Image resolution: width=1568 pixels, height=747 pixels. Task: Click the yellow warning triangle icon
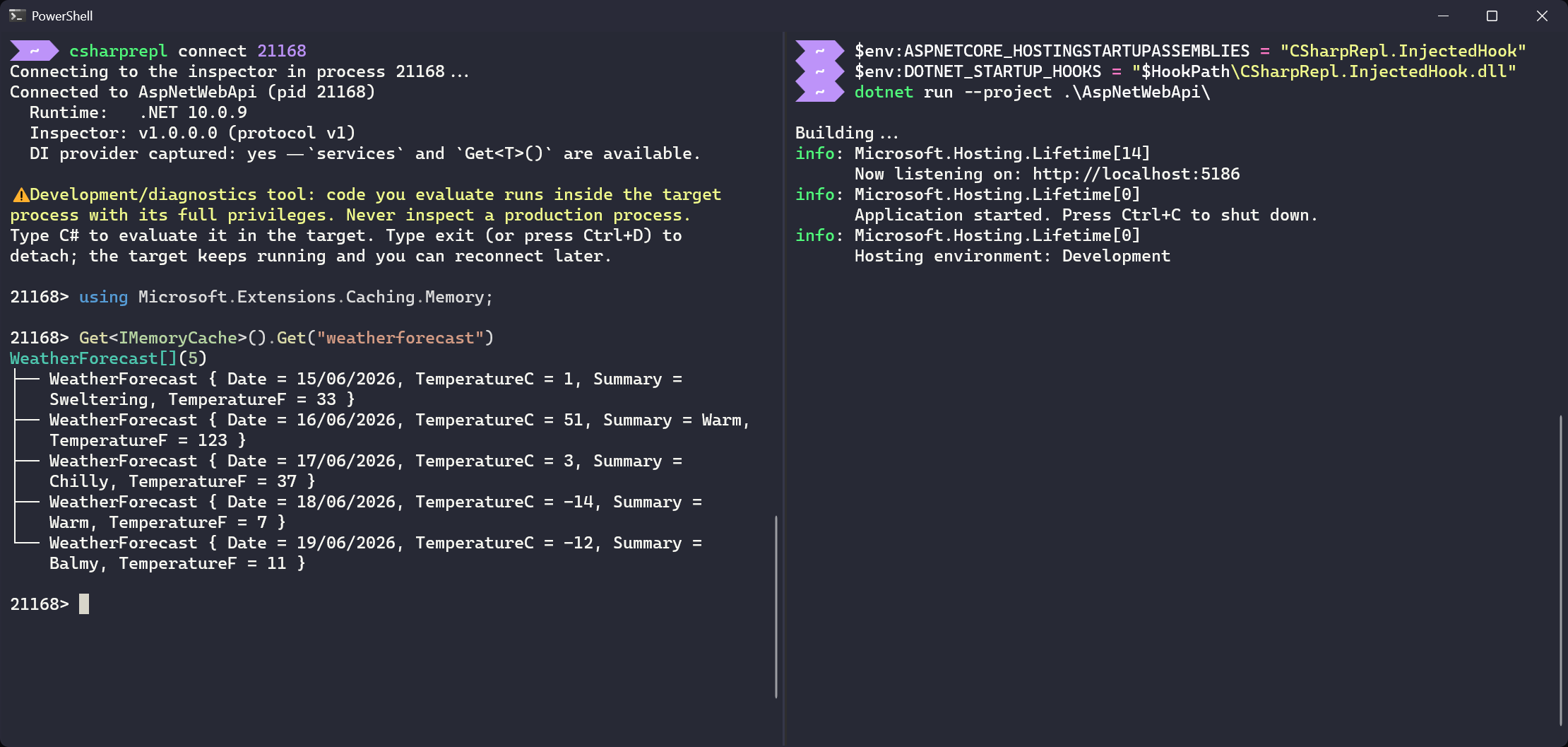click(20, 195)
